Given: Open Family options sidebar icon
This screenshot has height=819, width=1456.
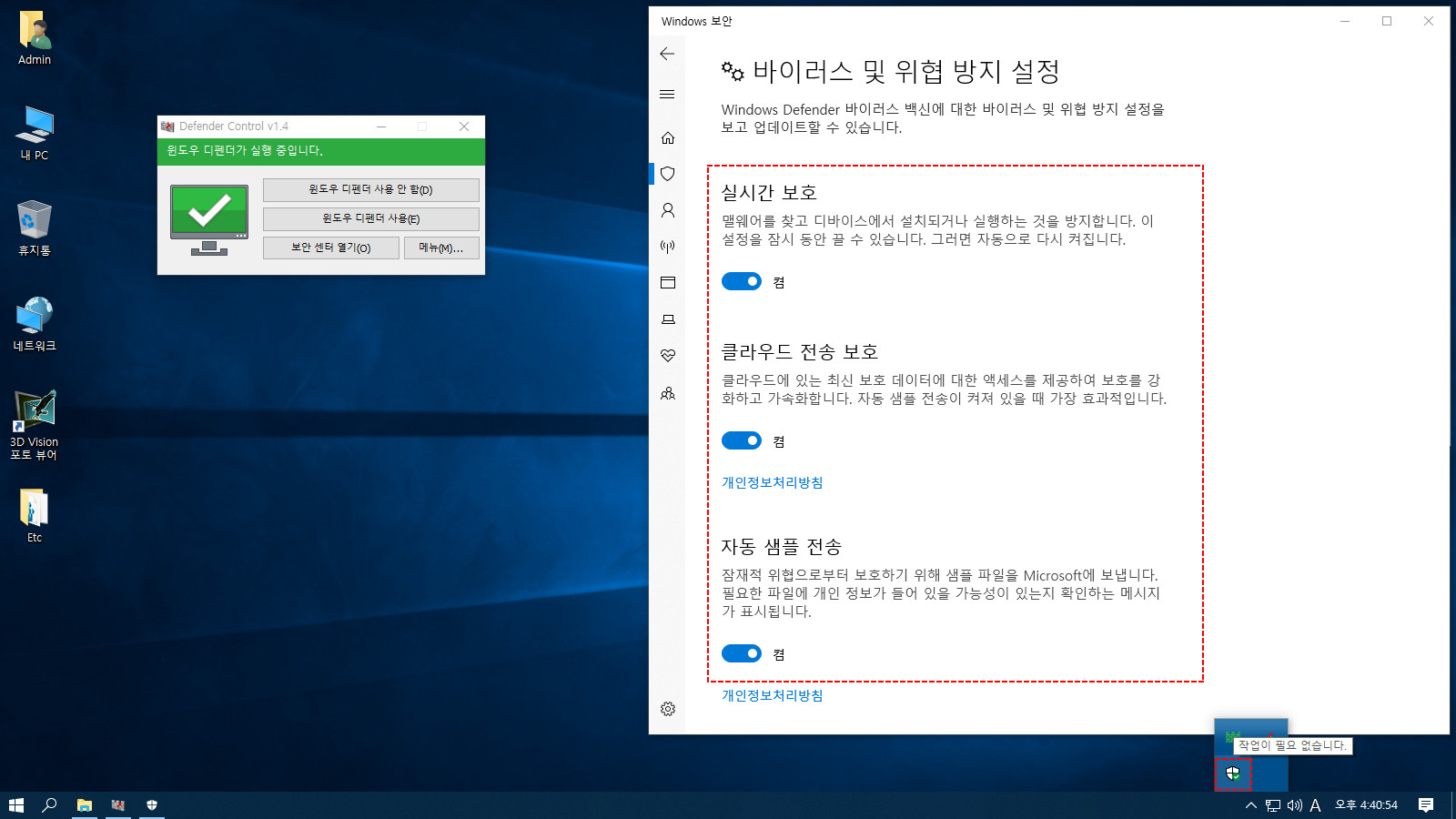Looking at the screenshot, I should click(x=668, y=393).
